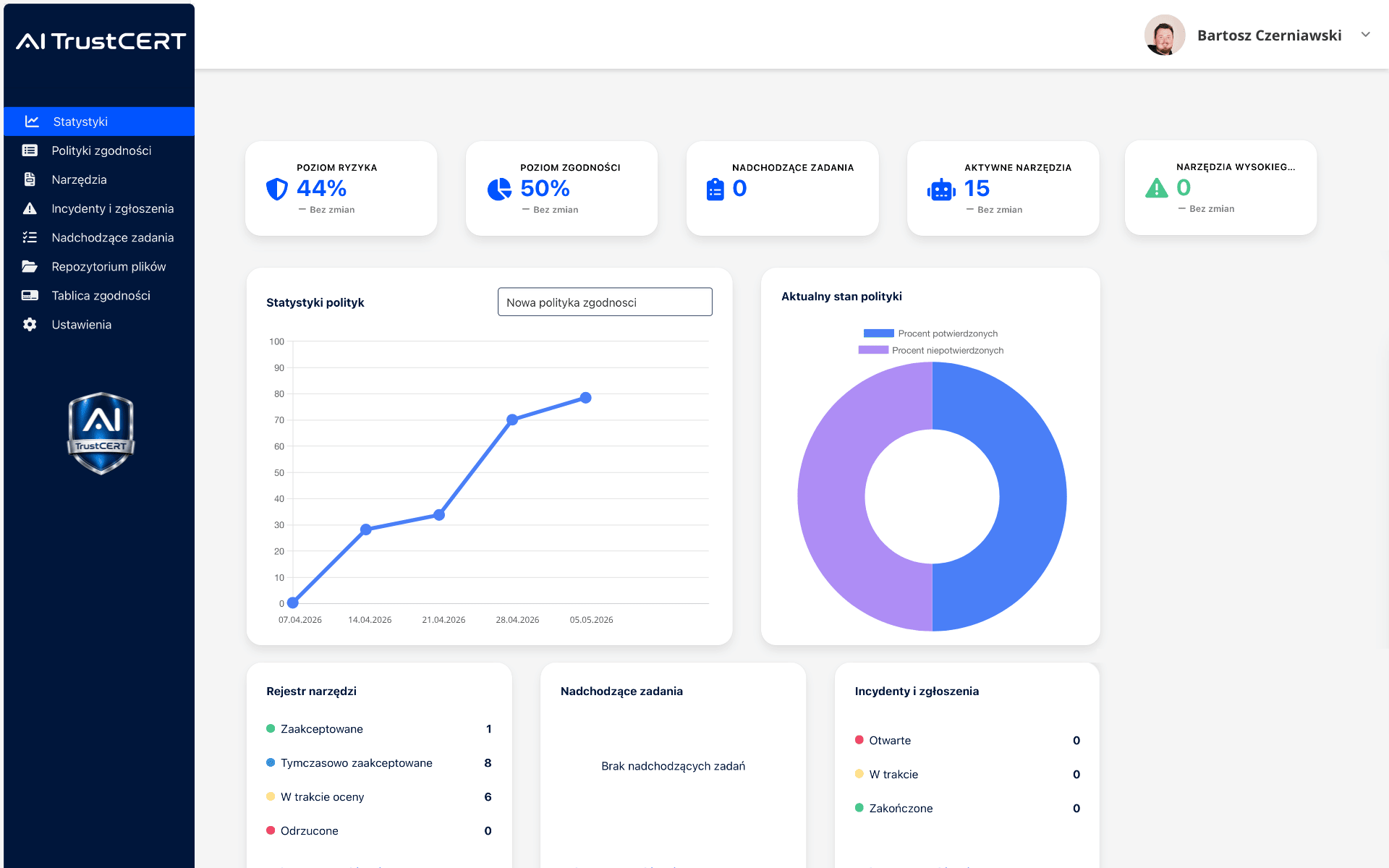Click the Zaakceptowane row in Rejestr narzędzi
1389x868 pixels.
379,729
